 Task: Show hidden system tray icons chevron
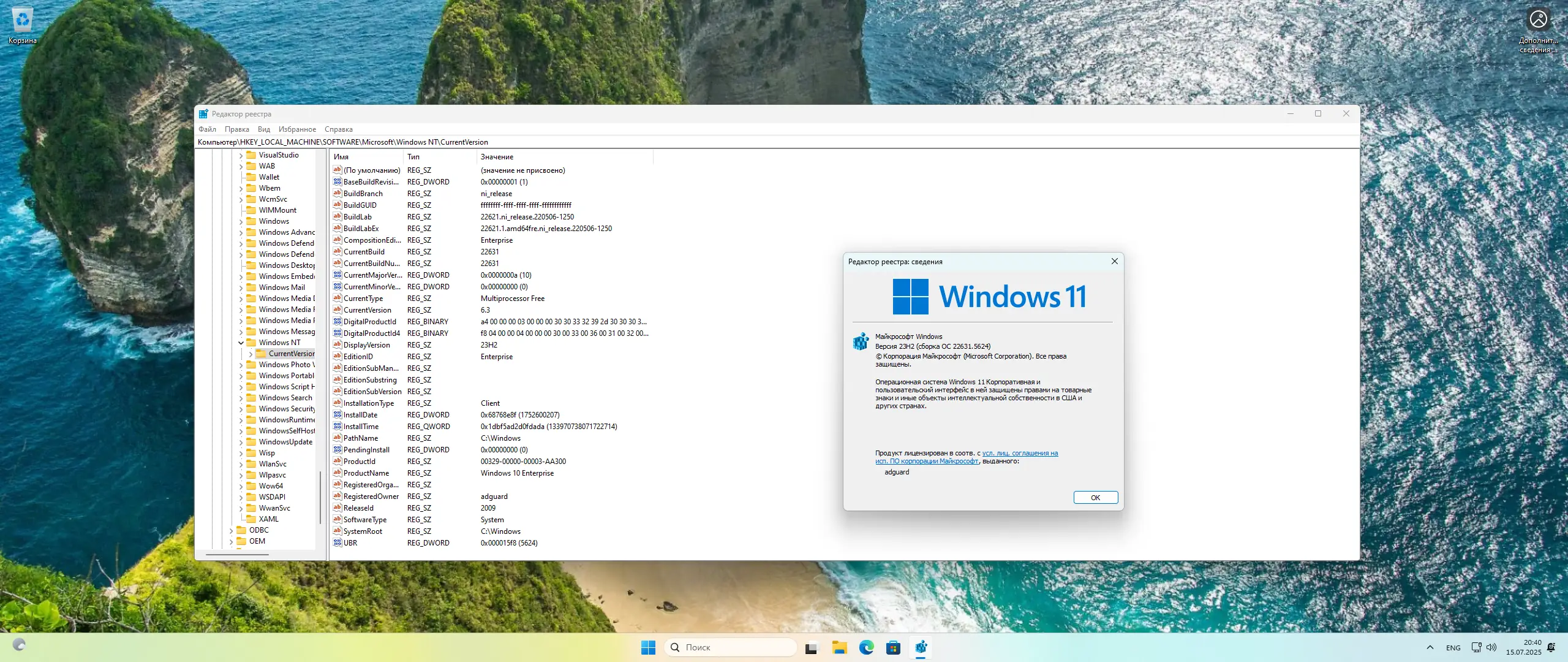click(x=1430, y=647)
